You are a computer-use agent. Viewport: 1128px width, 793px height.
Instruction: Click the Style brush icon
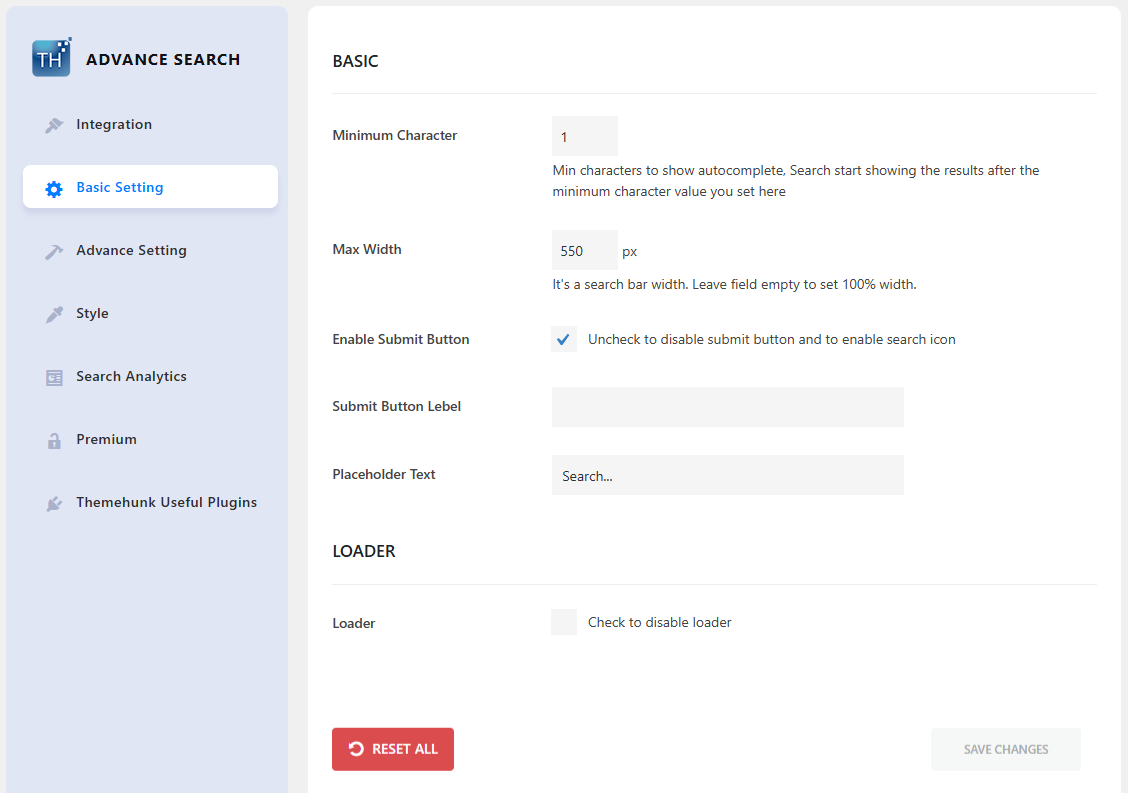(54, 313)
